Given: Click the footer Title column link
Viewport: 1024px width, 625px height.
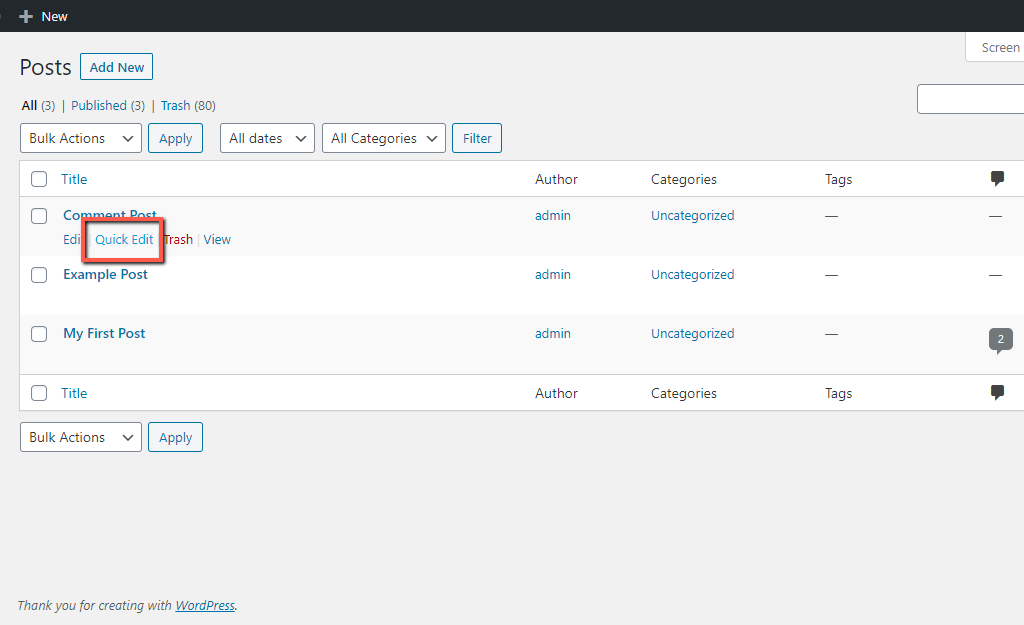Looking at the screenshot, I should pyautogui.click(x=74, y=393).
